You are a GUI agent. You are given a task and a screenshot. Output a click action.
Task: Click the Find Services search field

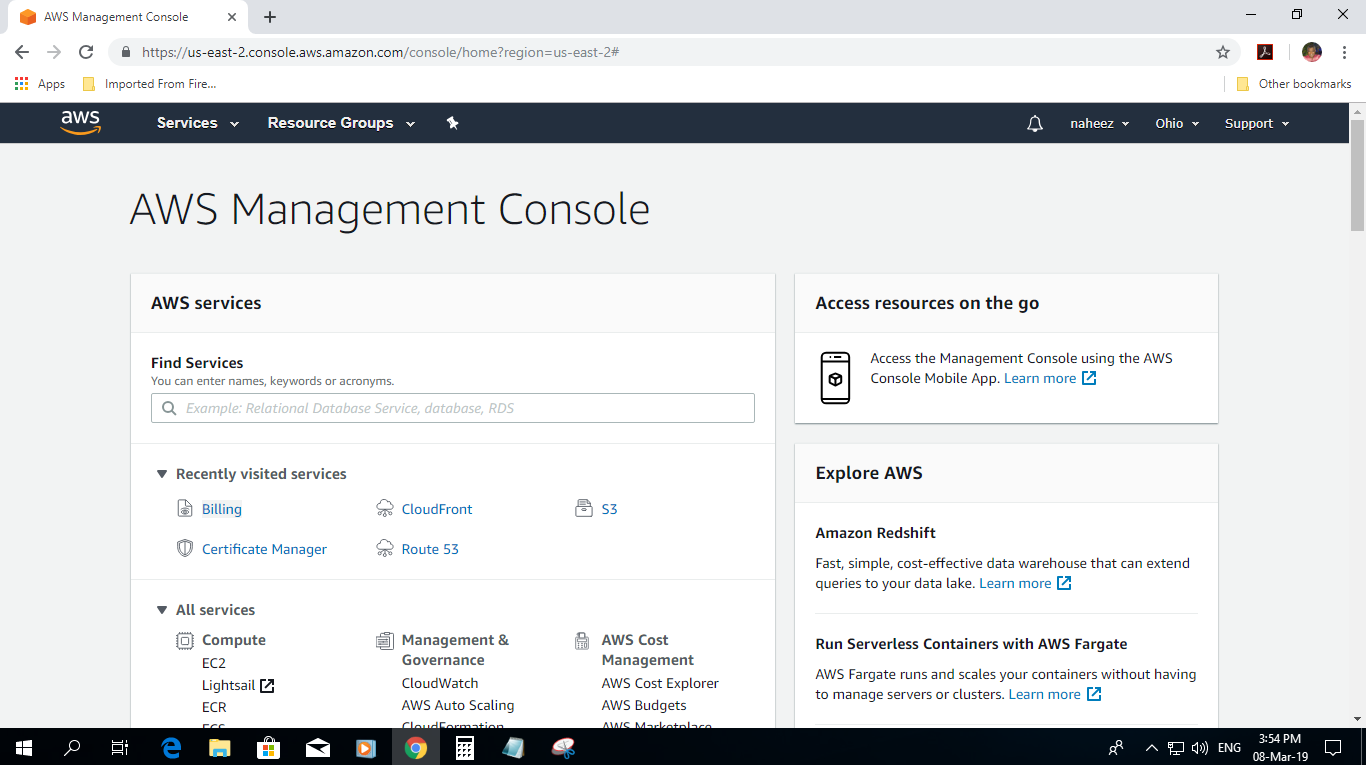pos(453,408)
